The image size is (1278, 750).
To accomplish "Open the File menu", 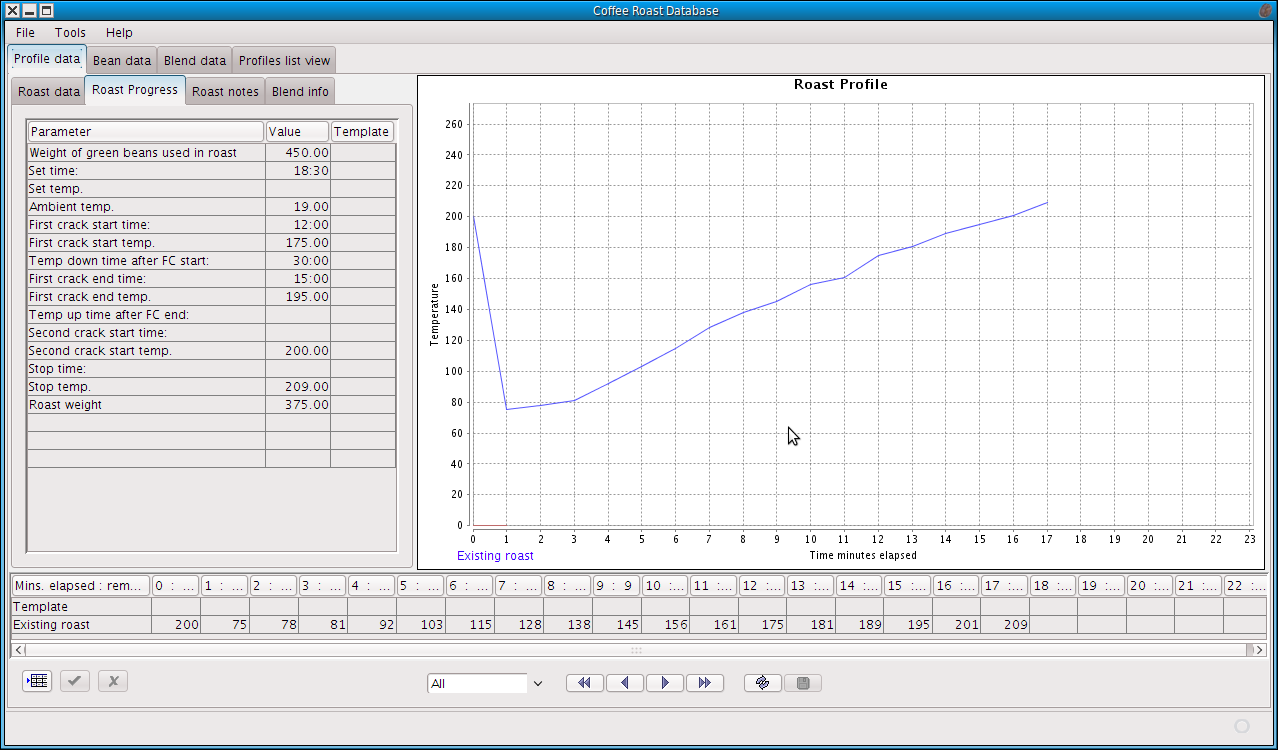I will 25,33.
